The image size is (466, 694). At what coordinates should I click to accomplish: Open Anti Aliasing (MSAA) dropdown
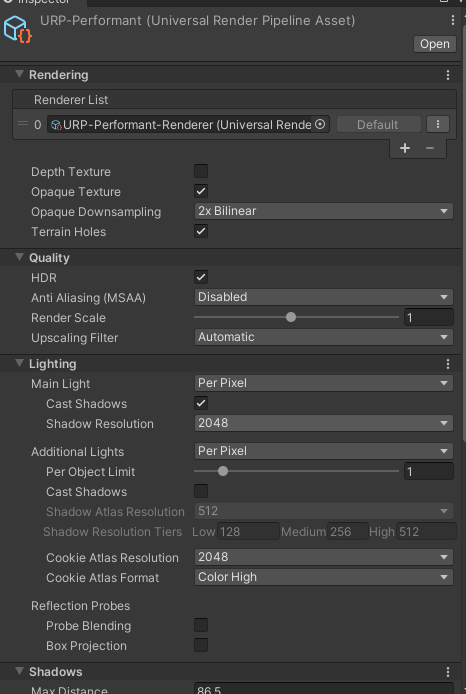(324, 297)
